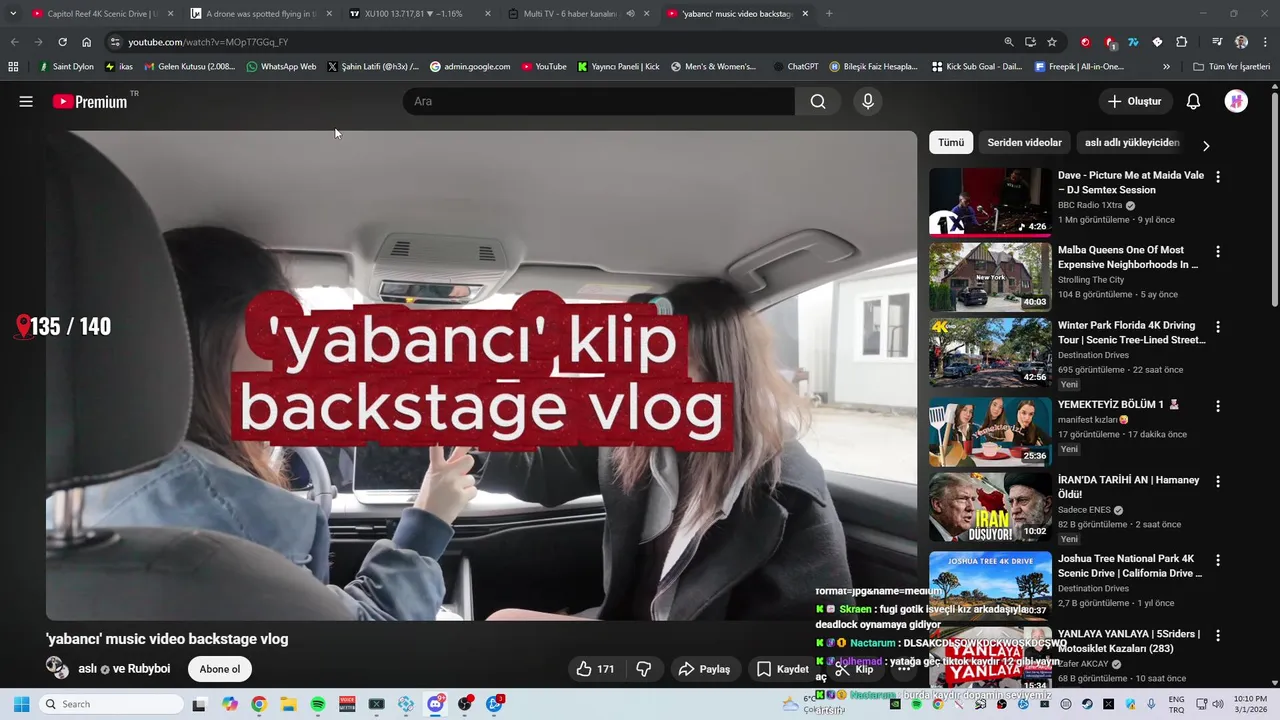The height and width of the screenshot is (720, 1280).
Task: Open Chrome from the taskbar
Action: tap(259, 704)
